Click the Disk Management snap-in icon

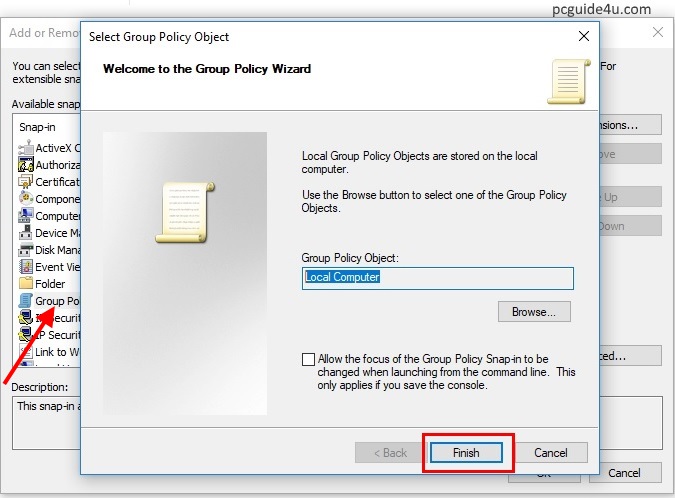pyautogui.click(x=26, y=250)
